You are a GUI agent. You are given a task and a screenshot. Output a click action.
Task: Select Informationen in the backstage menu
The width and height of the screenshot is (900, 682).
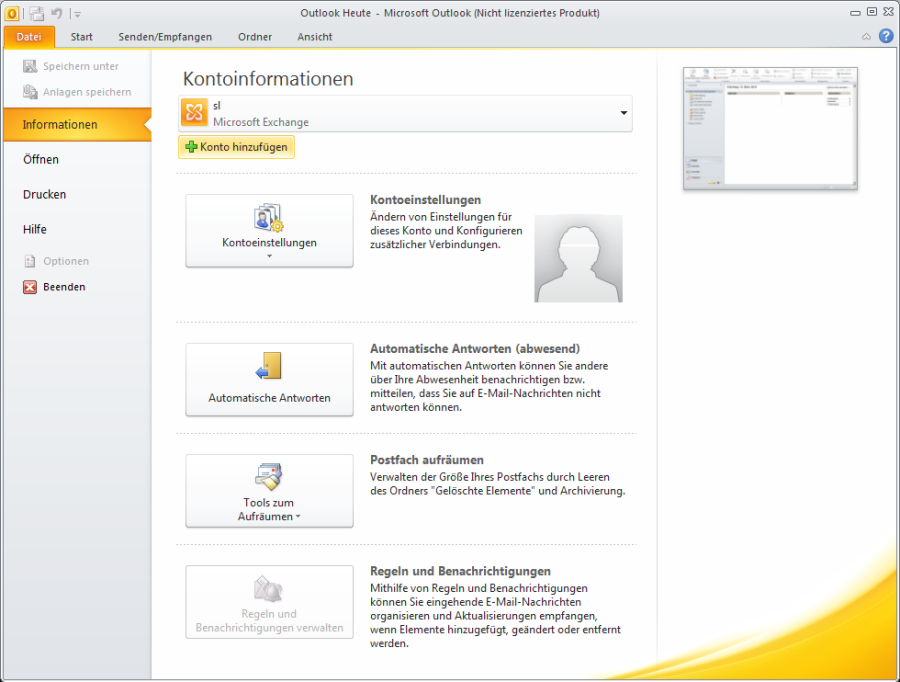coord(77,125)
